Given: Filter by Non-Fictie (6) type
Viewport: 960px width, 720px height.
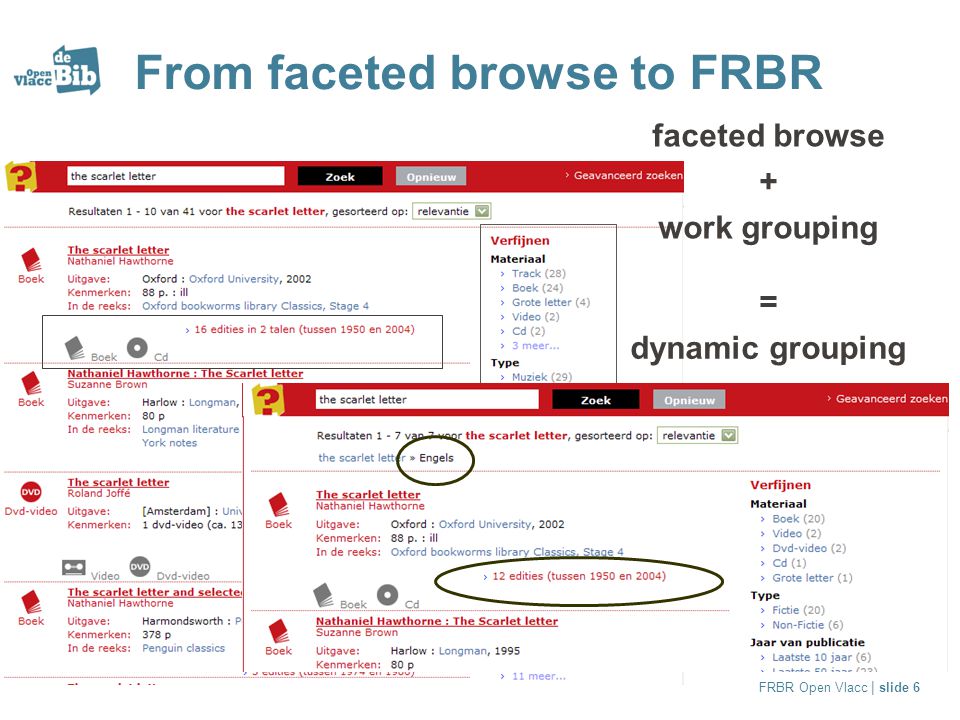Looking at the screenshot, I should pyautogui.click(x=808, y=624).
